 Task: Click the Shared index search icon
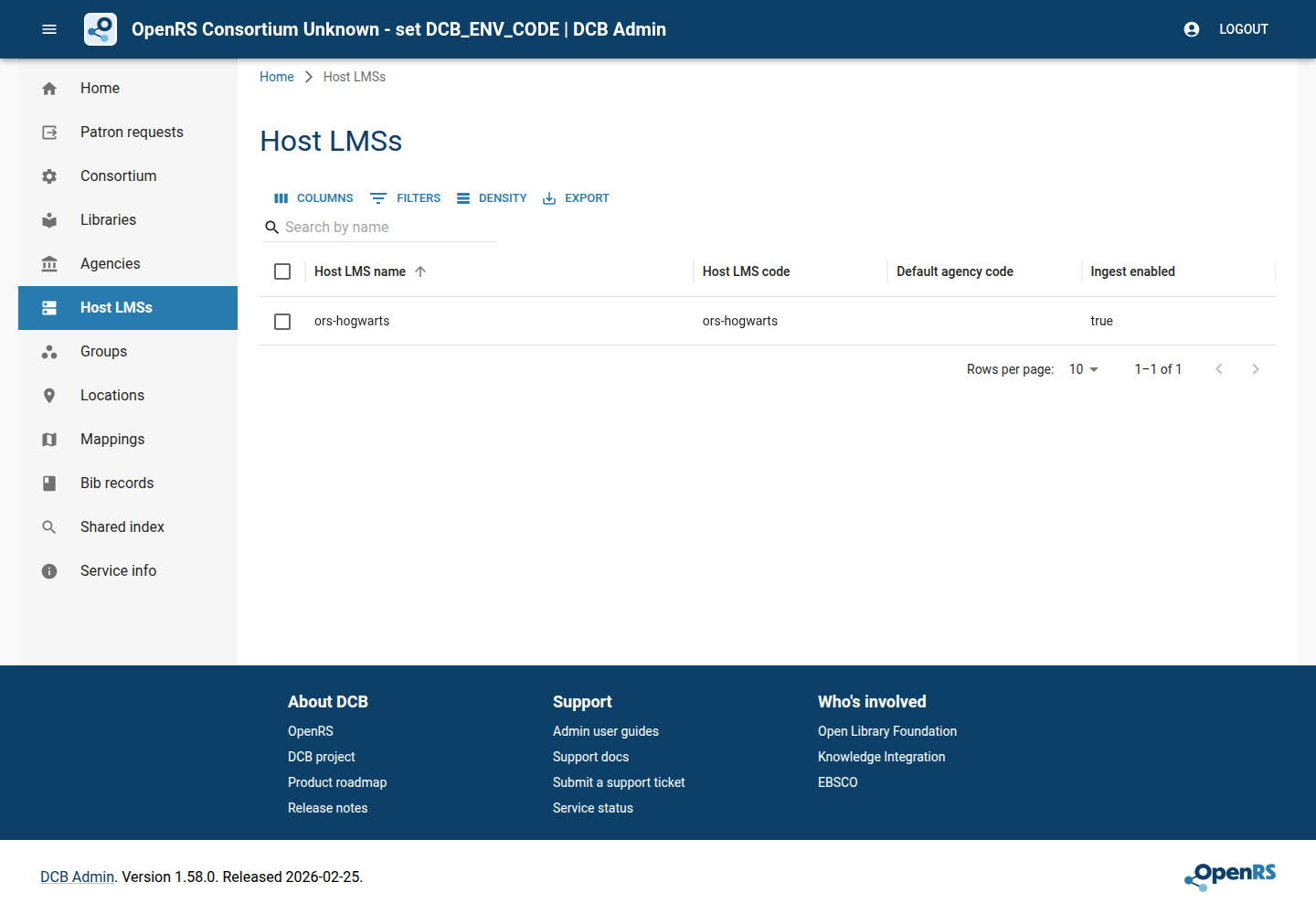tap(49, 527)
